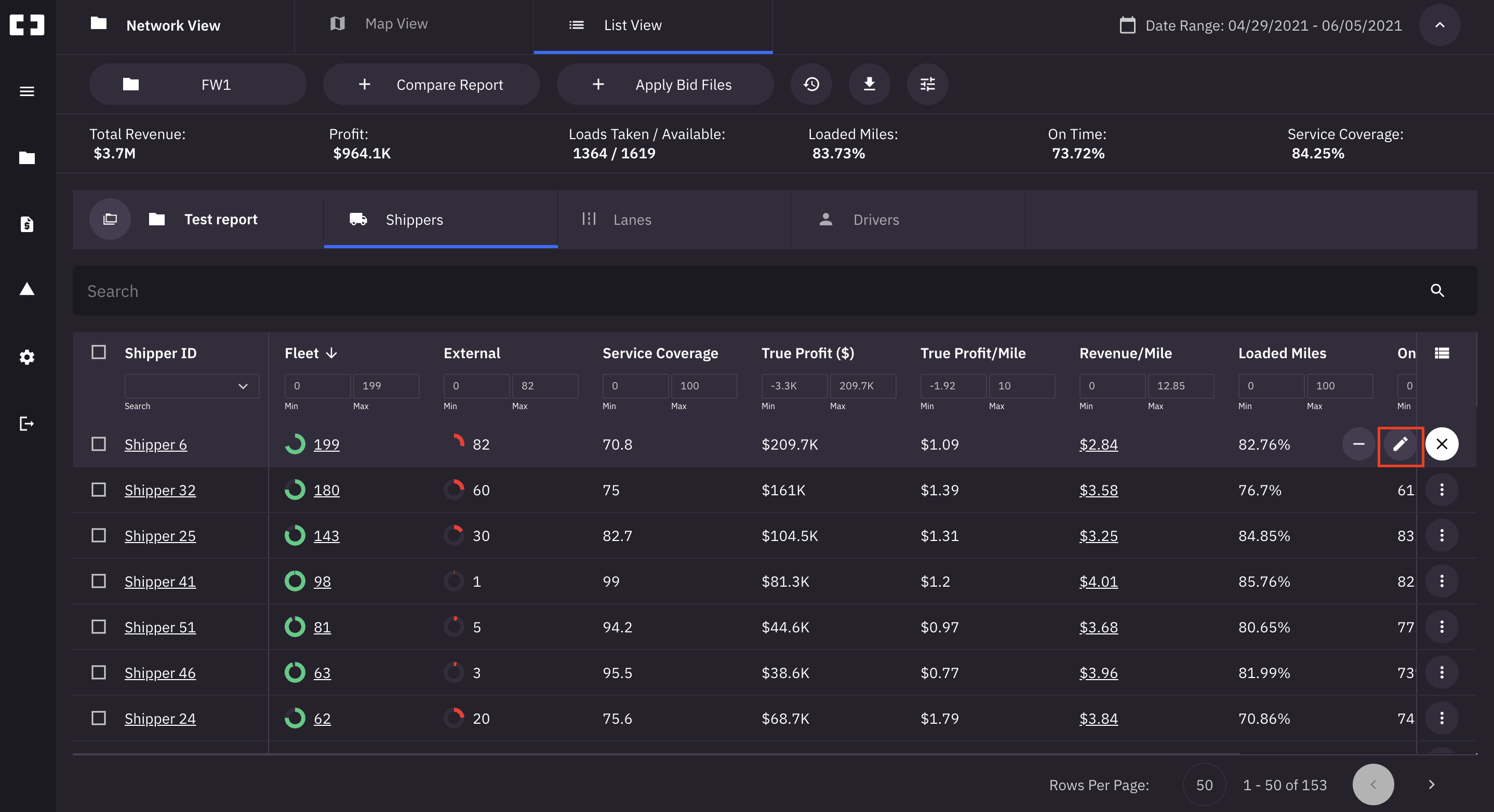
Task: Switch to the Lanes tab
Action: click(x=632, y=219)
